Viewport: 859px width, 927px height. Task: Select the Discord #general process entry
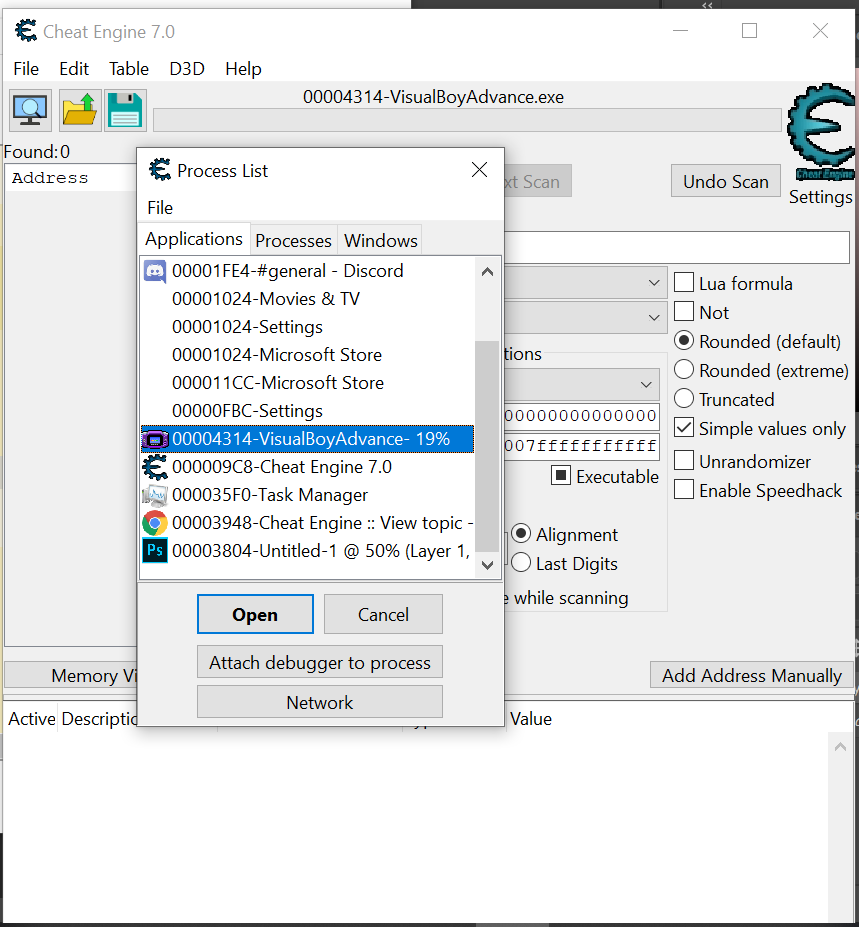(287, 271)
